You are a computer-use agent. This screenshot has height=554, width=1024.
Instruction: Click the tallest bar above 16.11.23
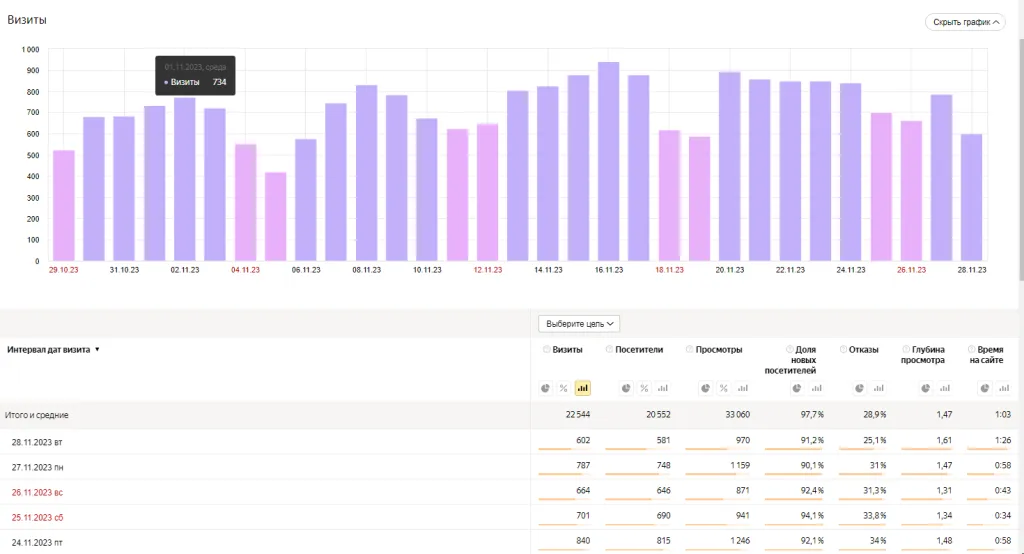point(609,161)
